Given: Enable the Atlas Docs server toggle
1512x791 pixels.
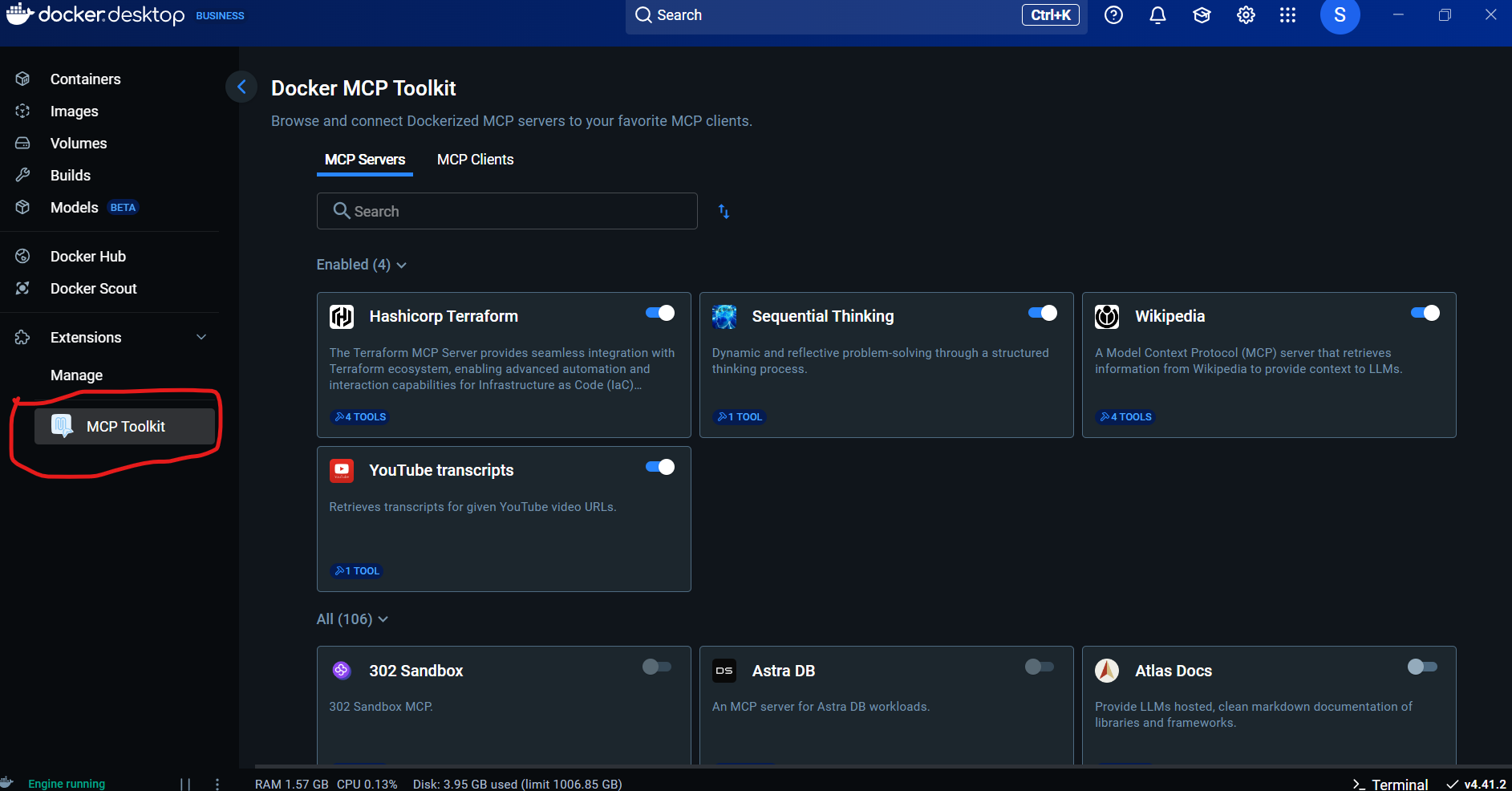Looking at the screenshot, I should pyautogui.click(x=1422, y=667).
